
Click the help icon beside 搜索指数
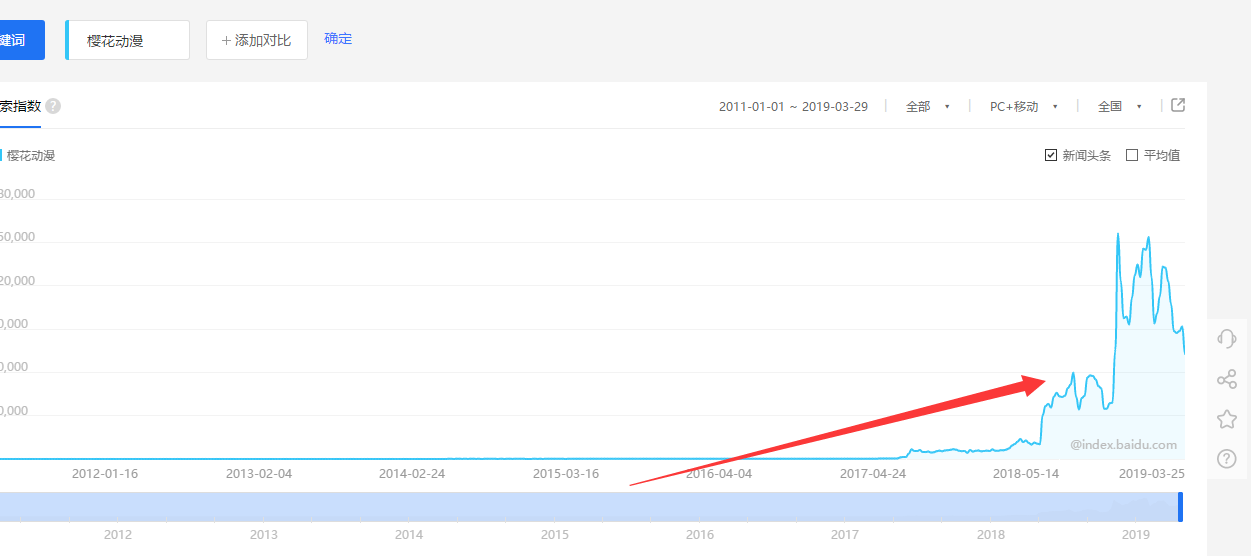tap(53, 106)
